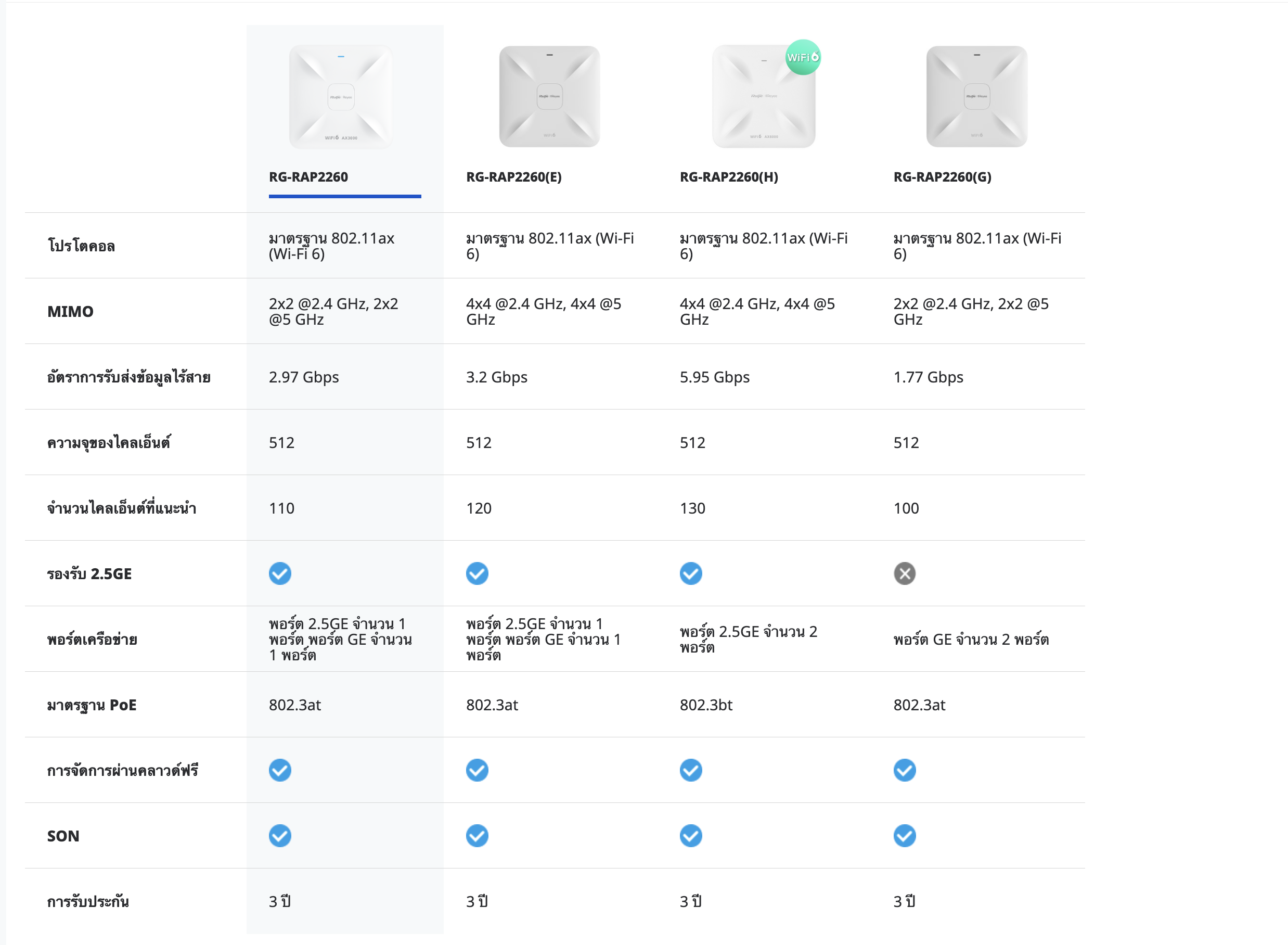Click the RG-RAP2260 product image

click(x=341, y=97)
